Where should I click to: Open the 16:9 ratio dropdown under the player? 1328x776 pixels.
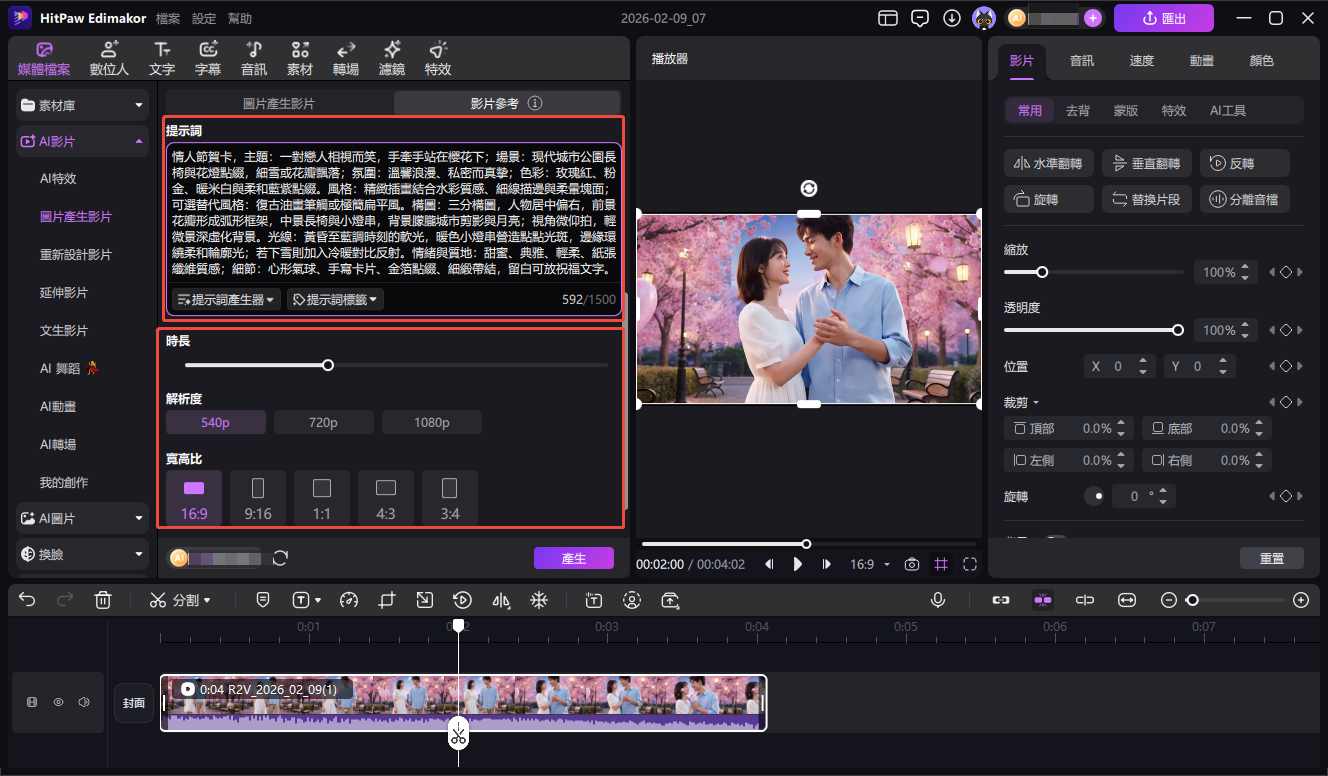(x=869, y=564)
